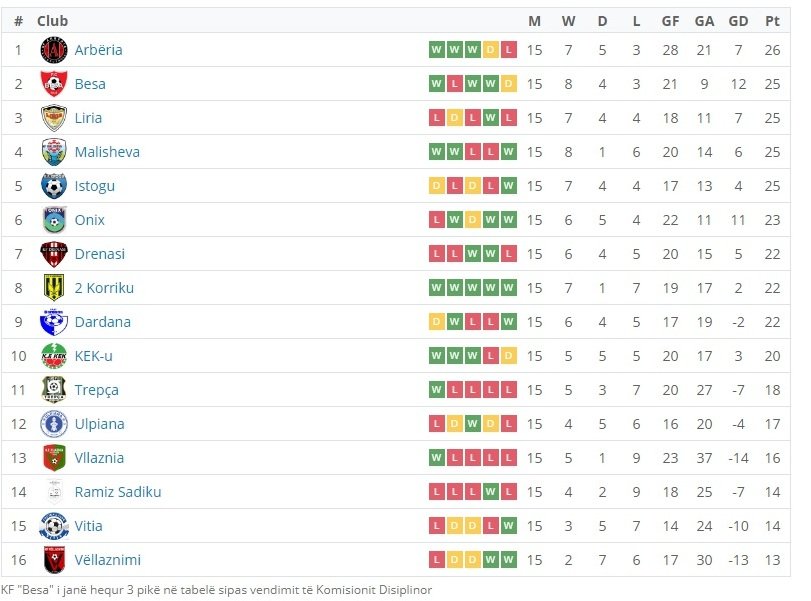Open the Drenasi team page link
This screenshot has height=601, width=811.
(x=99, y=254)
